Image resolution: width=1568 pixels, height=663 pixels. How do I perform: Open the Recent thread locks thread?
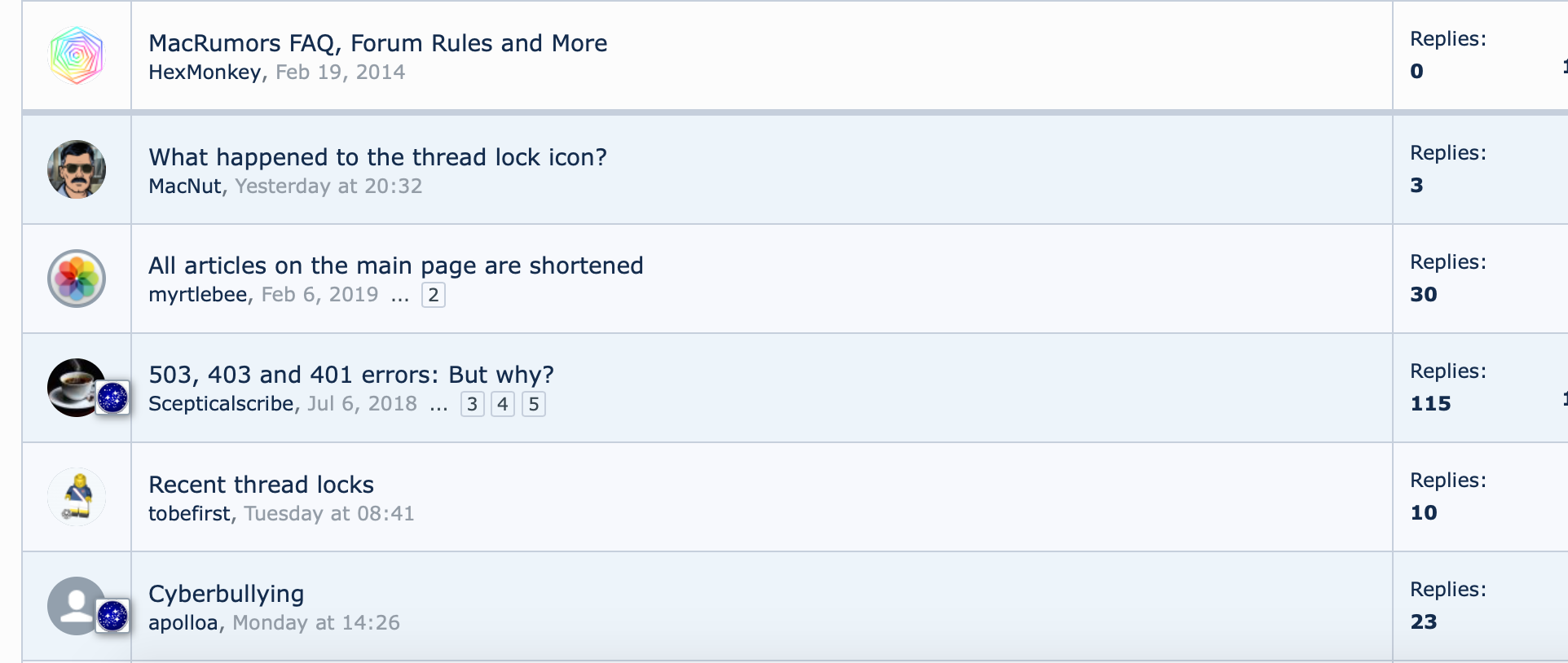261,485
